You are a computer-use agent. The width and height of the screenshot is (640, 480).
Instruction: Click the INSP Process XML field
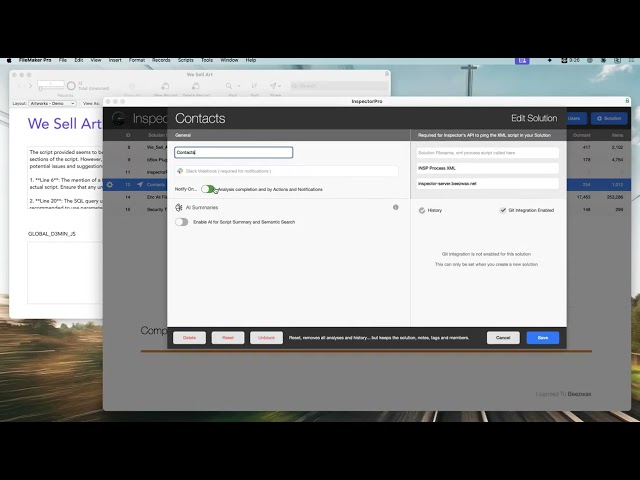488,168
